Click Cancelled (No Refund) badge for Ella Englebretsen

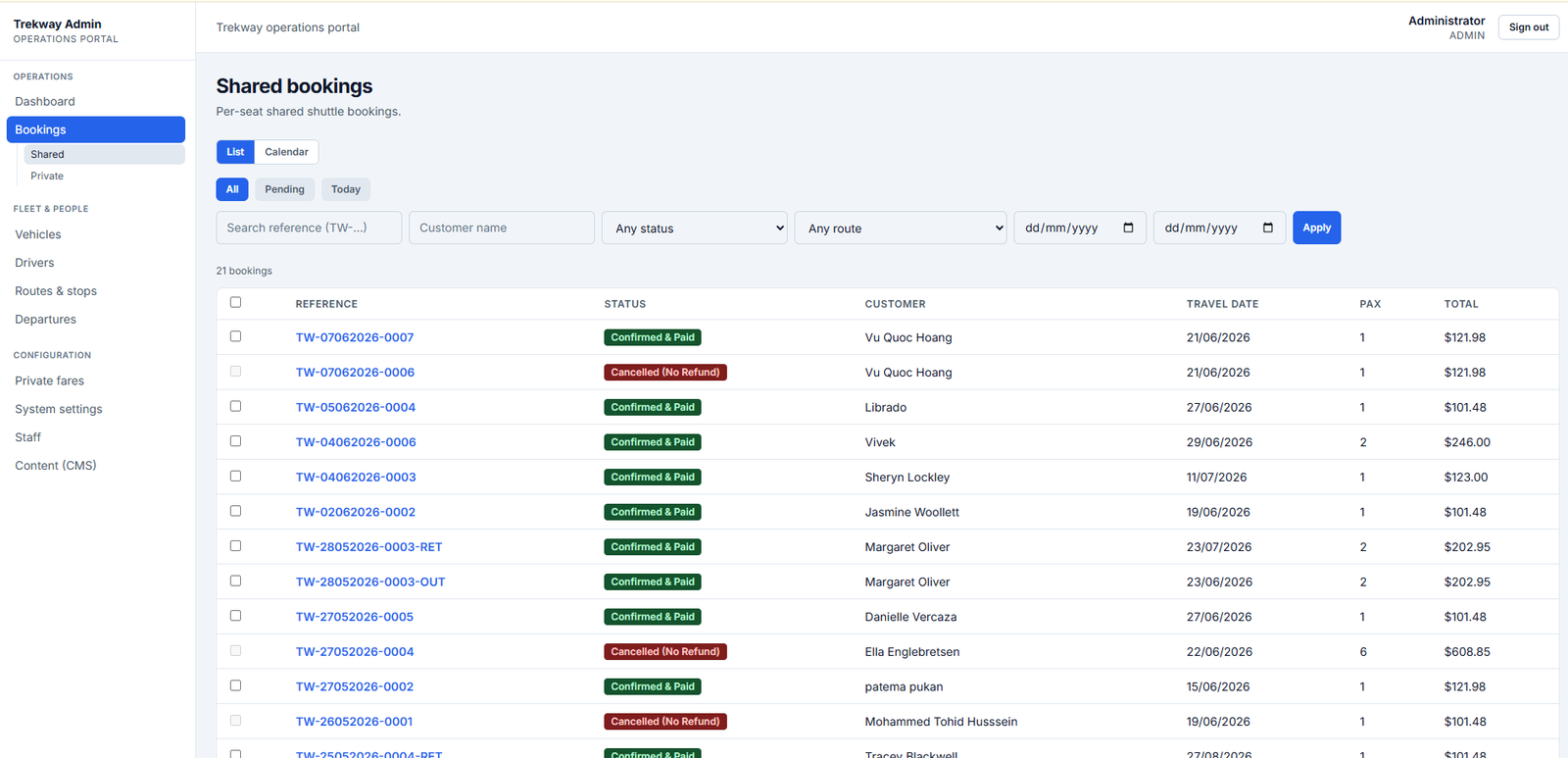click(665, 652)
